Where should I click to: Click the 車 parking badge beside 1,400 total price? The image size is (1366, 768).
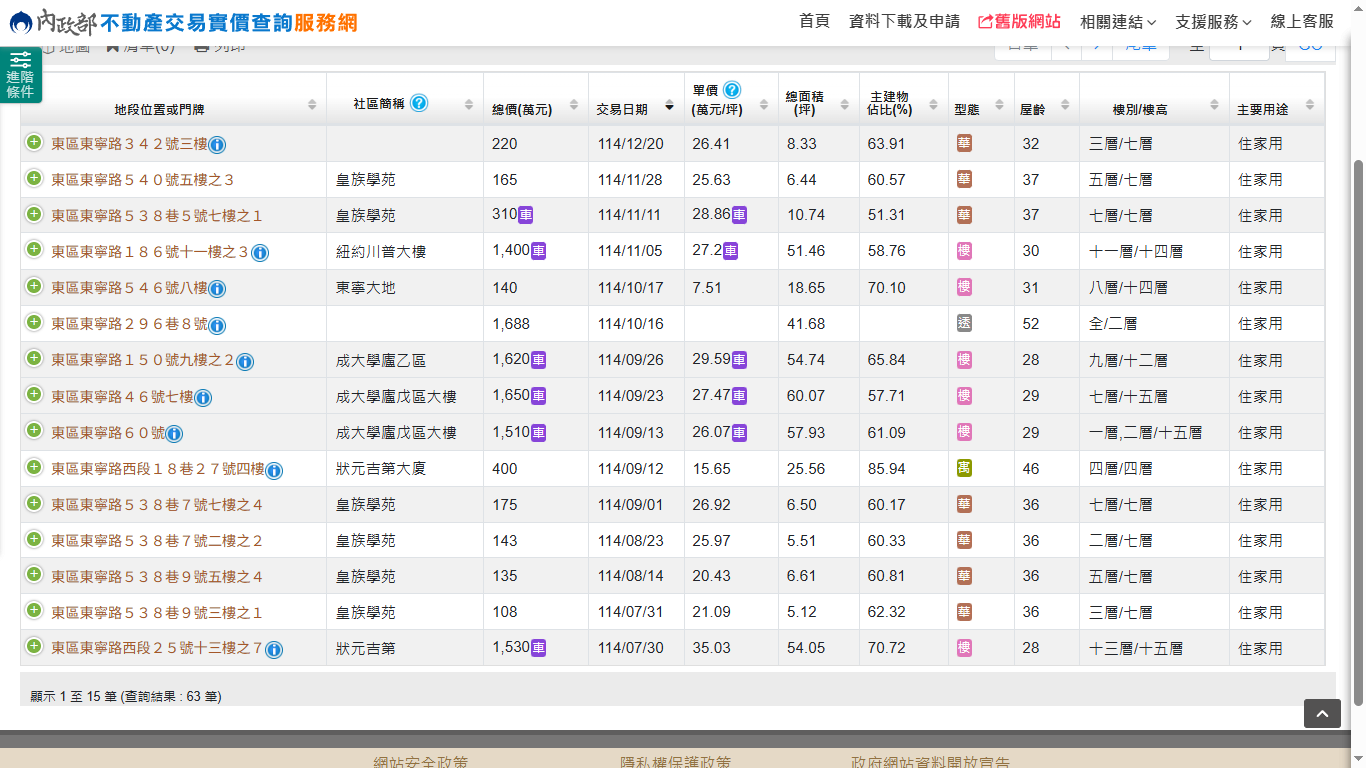tap(538, 251)
